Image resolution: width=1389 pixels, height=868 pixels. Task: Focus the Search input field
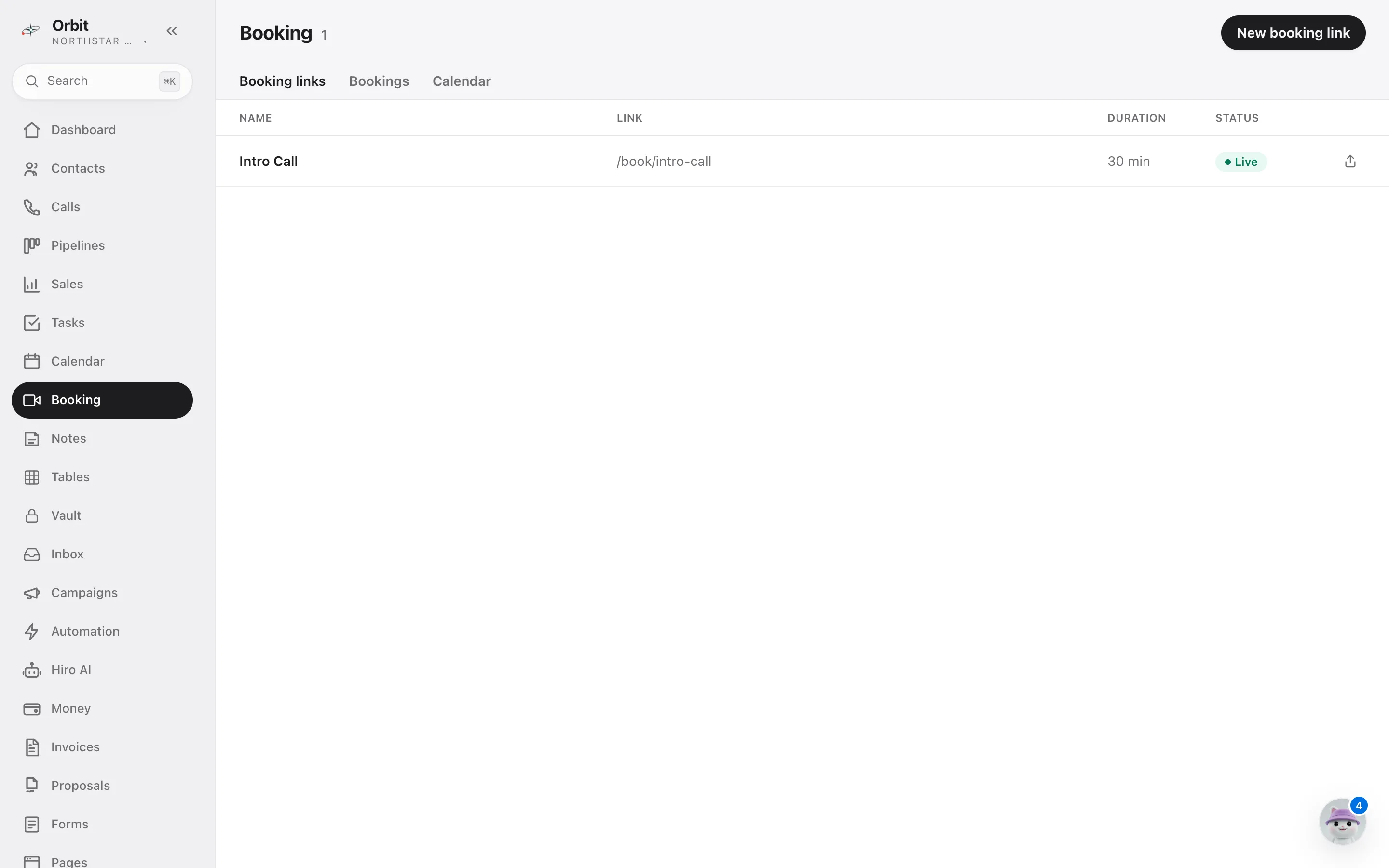(x=102, y=81)
